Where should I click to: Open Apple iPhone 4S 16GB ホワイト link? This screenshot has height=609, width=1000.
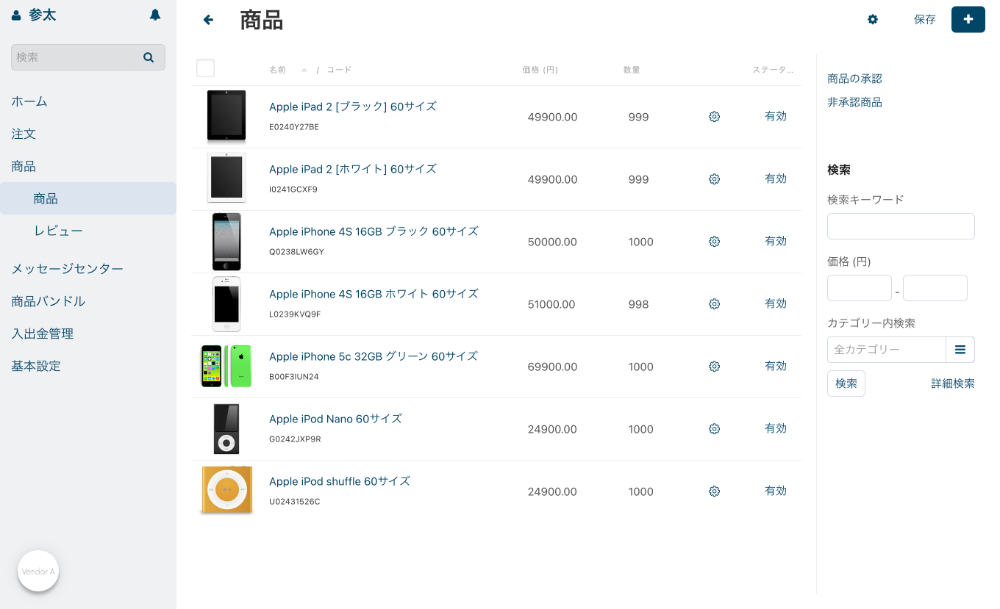pyautogui.click(x=374, y=294)
